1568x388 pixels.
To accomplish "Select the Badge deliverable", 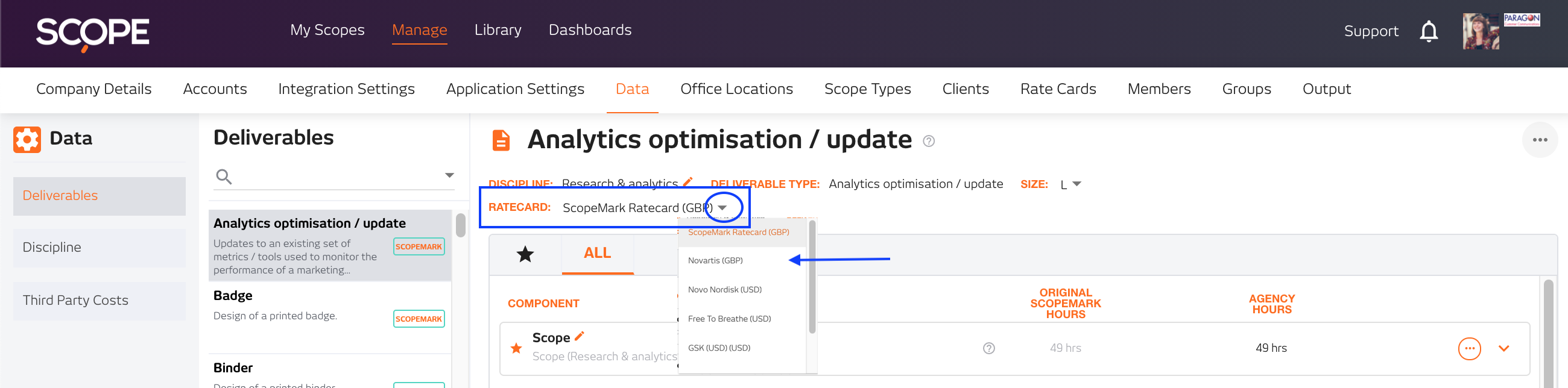I will 330,318.
